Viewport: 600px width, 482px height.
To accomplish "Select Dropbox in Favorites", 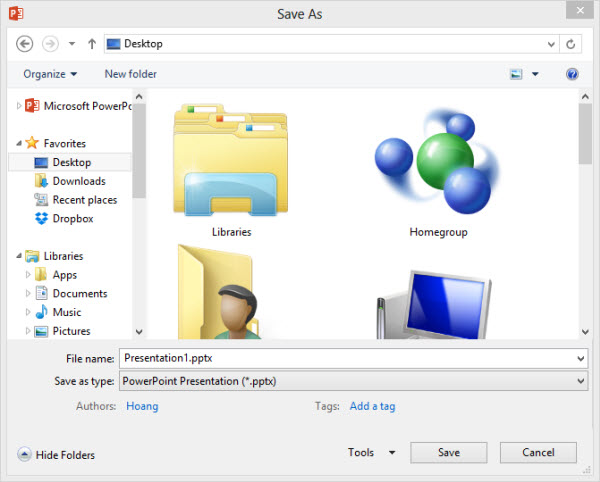I will pyautogui.click(x=71, y=219).
